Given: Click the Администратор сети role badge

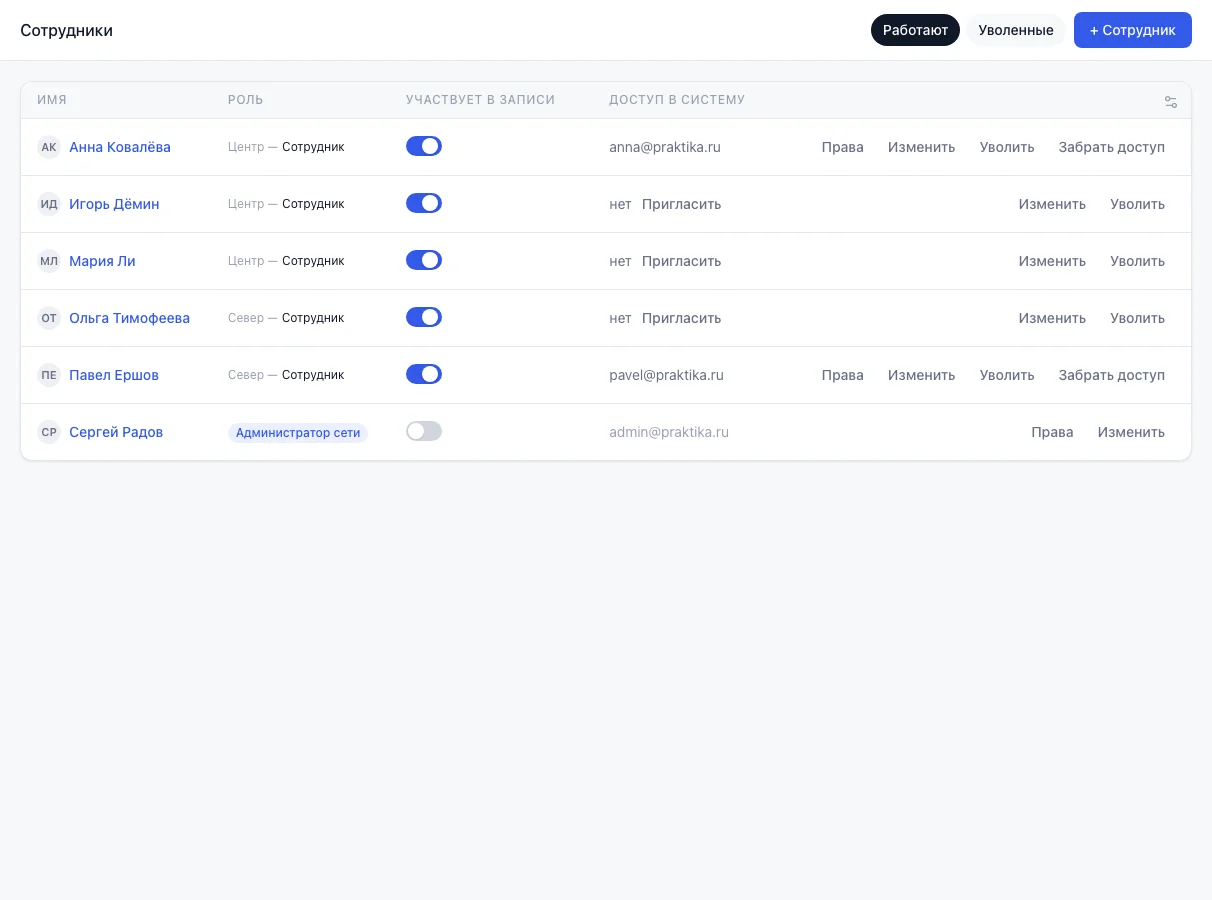Looking at the screenshot, I should click(298, 433).
